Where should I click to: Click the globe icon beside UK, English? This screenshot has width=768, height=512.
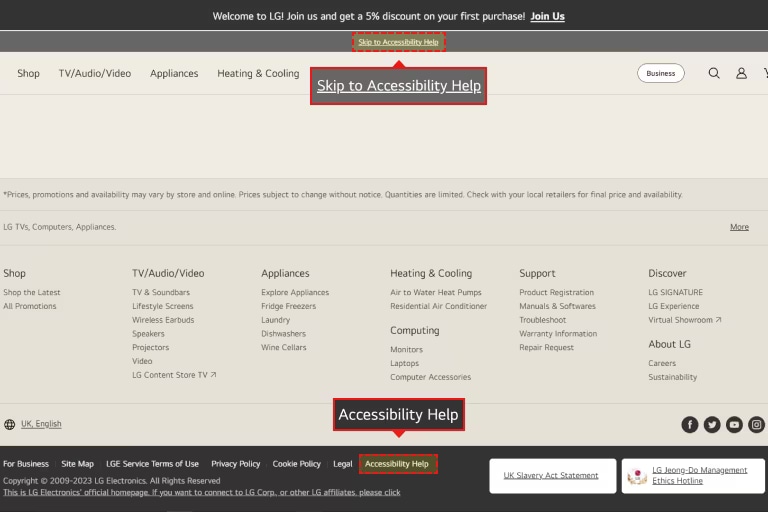[x=10, y=425]
